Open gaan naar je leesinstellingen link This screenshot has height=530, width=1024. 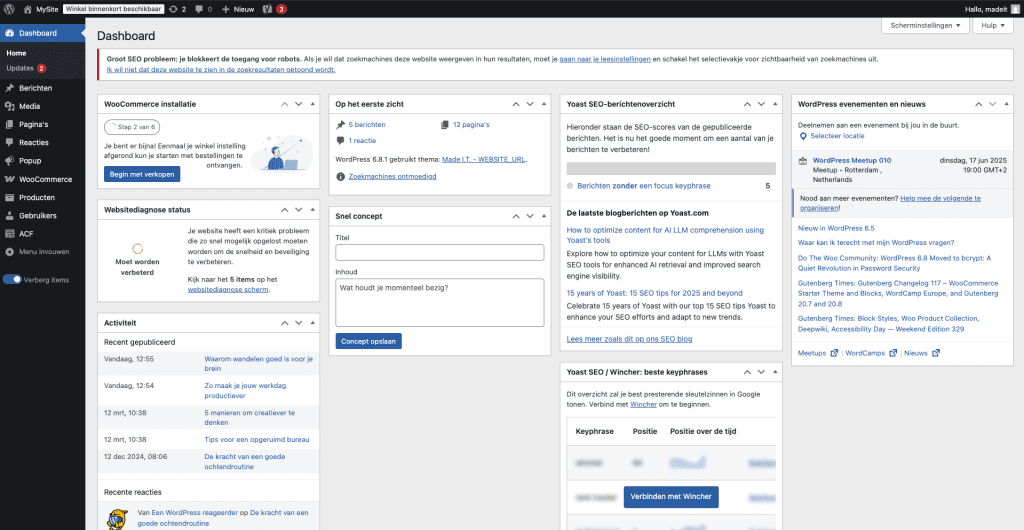[x=605, y=59]
